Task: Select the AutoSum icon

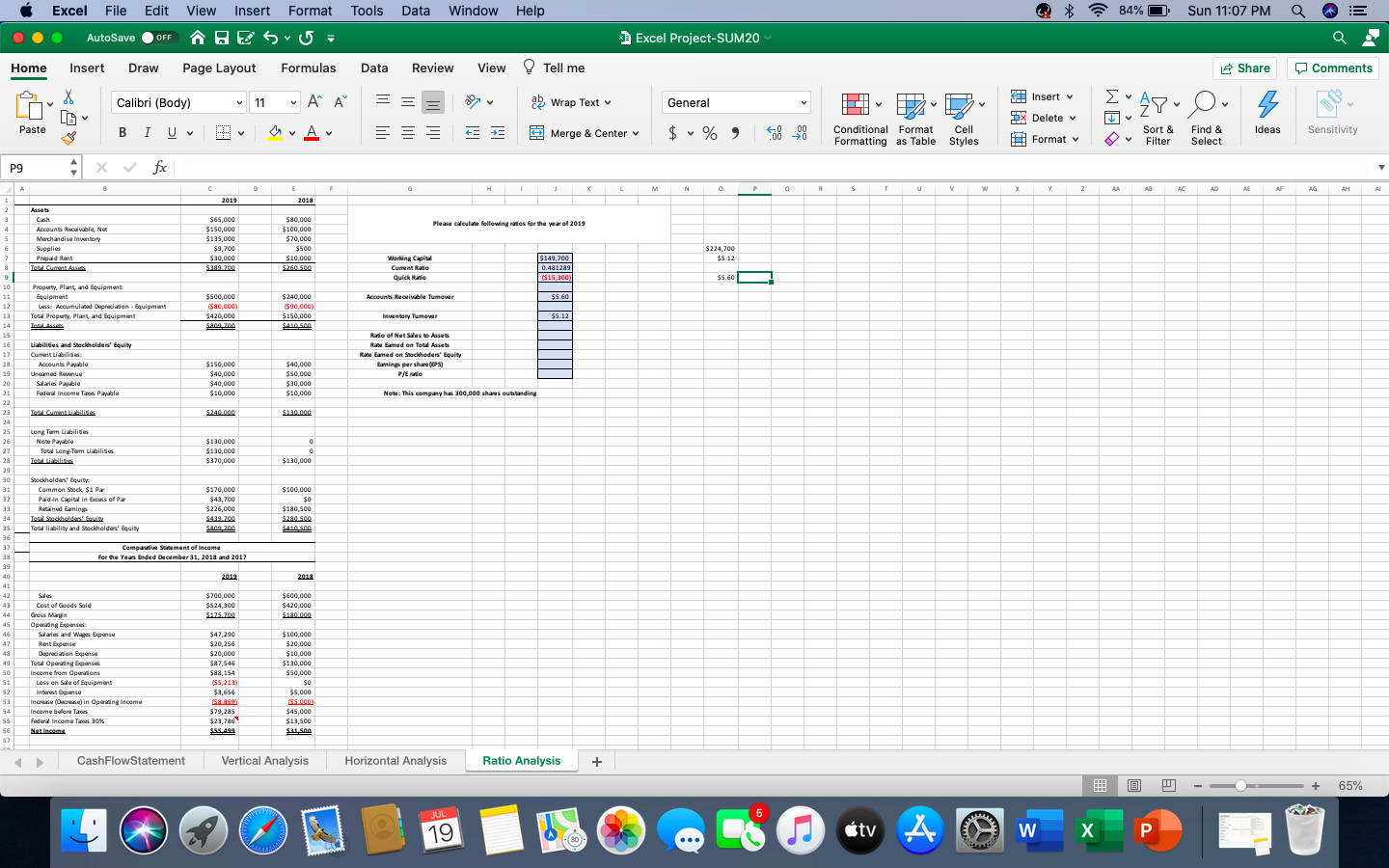Action: pos(1111,95)
